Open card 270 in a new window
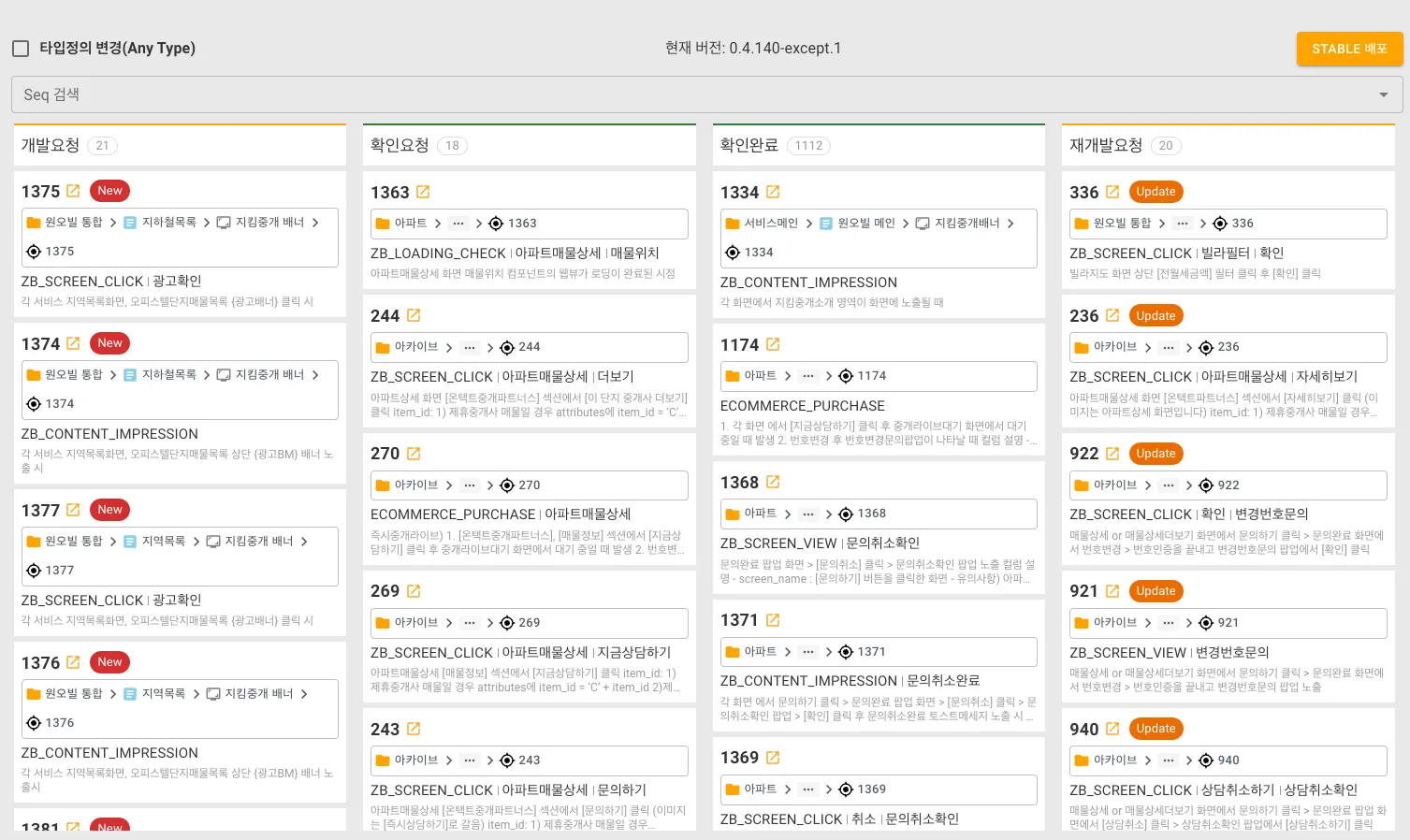This screenshot has width=1410, height=840. pyautogui.click(x=414, y=454)
